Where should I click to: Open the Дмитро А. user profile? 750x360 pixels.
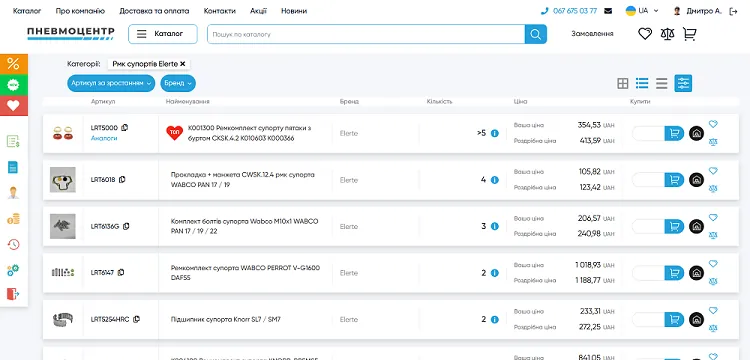click(x=697, y=11)
